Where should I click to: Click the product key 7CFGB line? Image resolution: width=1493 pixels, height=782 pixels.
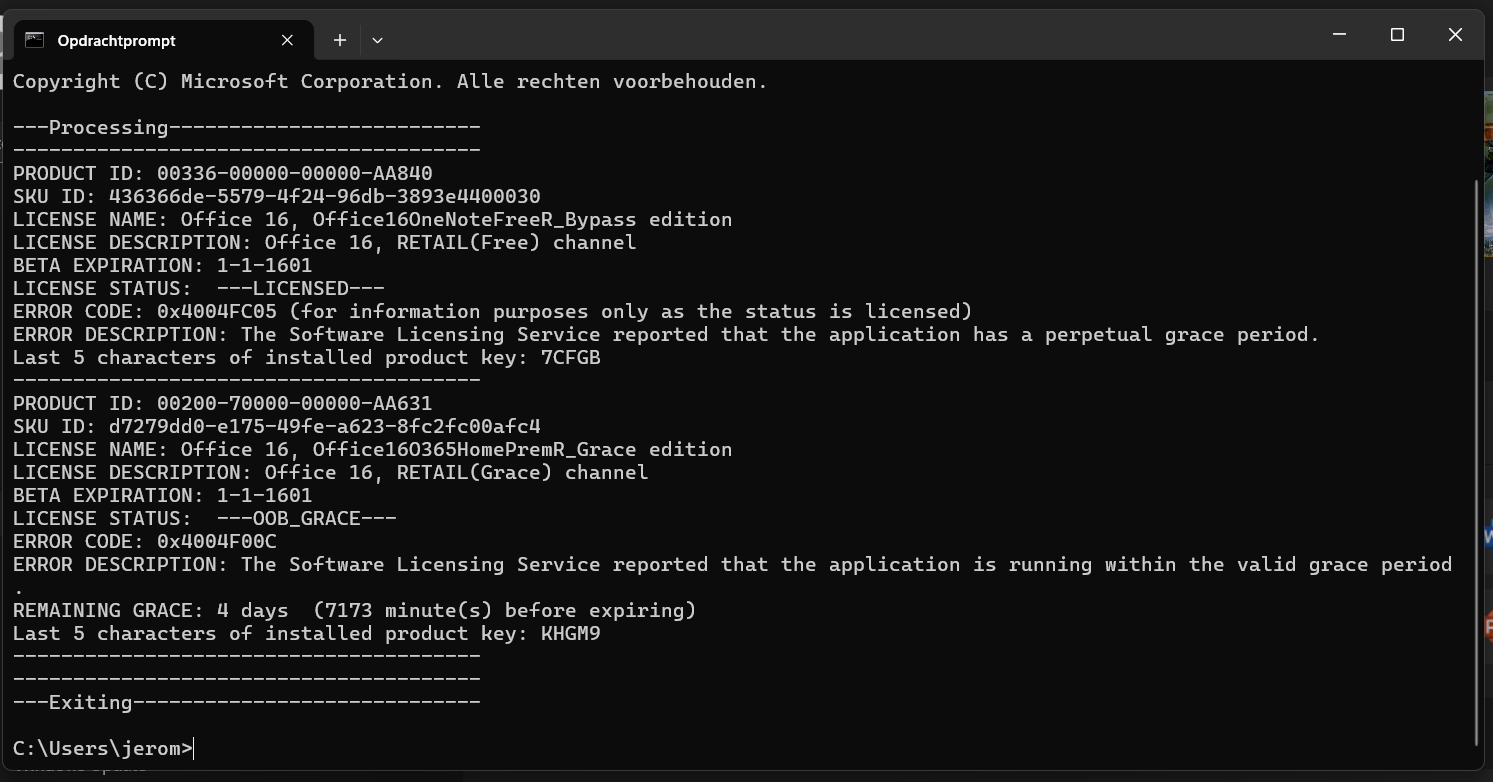pyautogui.click(x=307, y=357)
